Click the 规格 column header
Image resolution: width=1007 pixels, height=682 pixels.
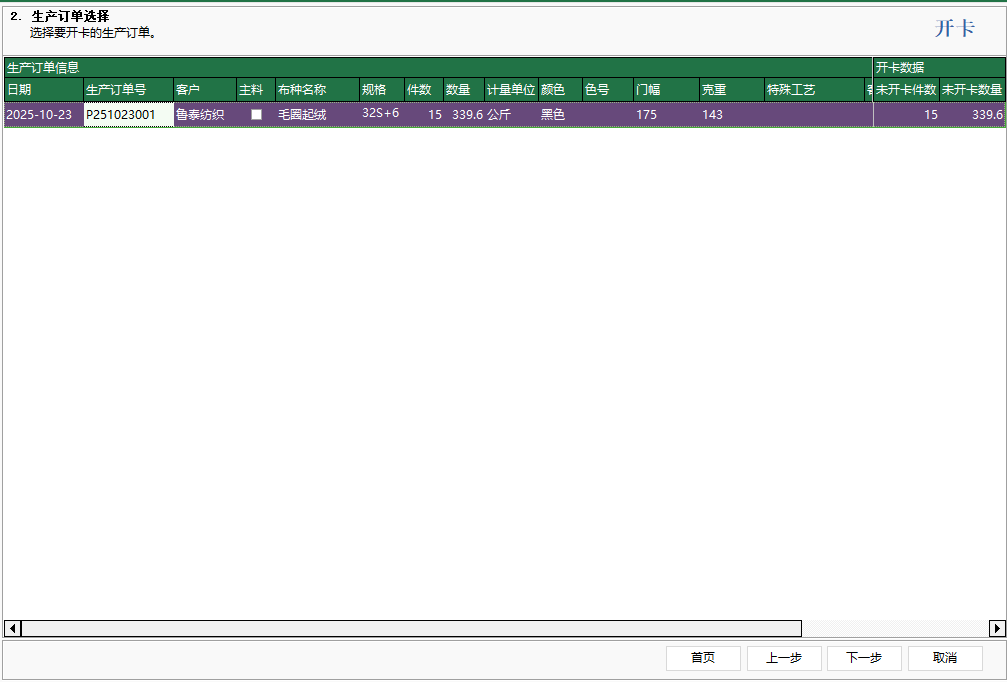[x=381, y=90]
